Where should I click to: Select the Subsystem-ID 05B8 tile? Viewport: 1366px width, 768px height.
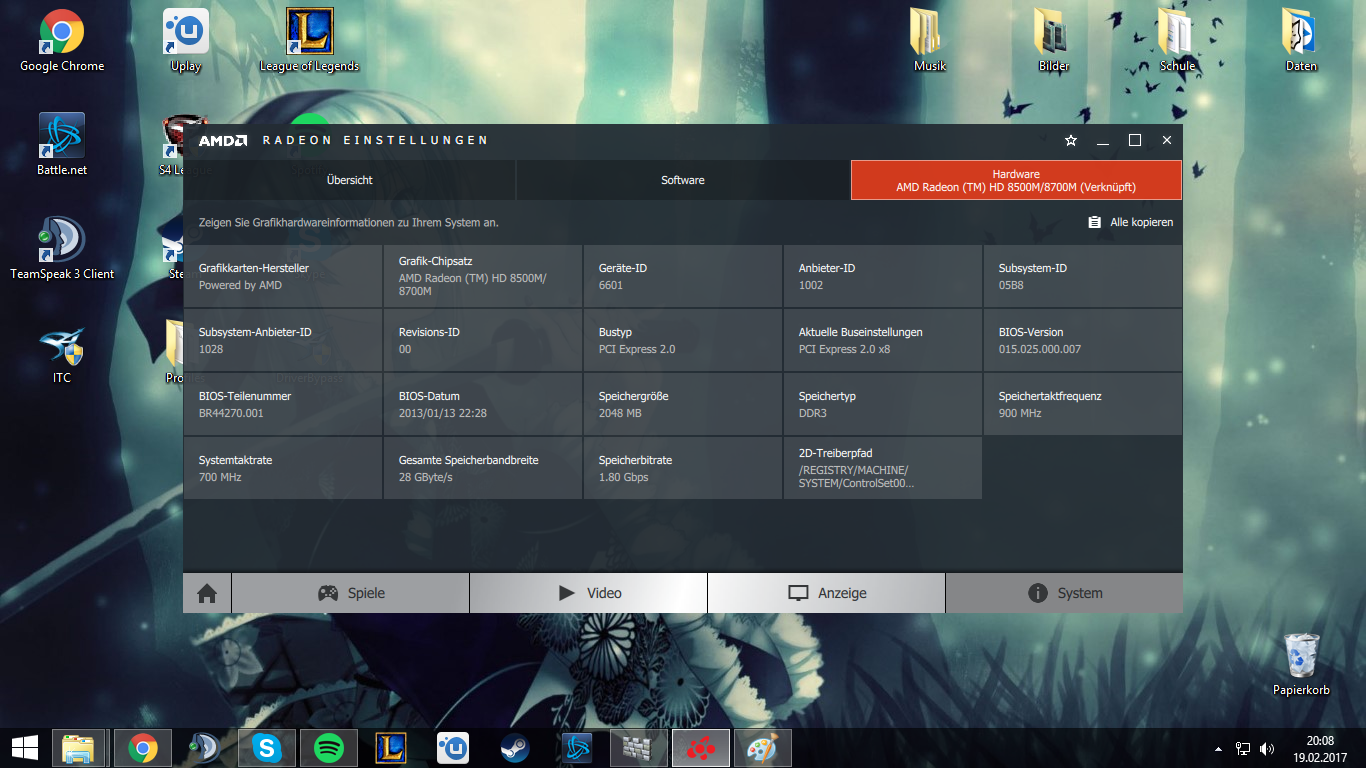pos(1083,276)
